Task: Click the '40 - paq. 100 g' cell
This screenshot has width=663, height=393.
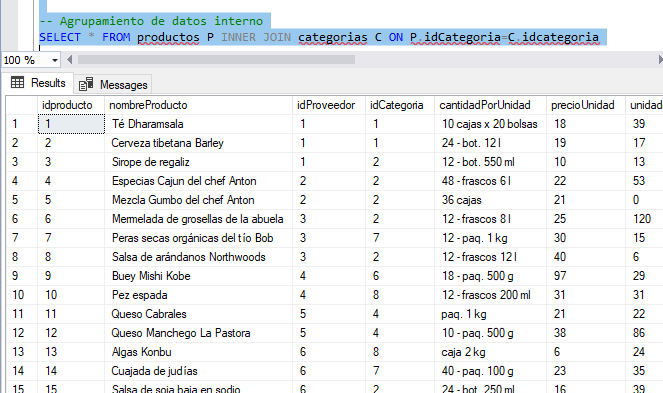Action: 490,371
